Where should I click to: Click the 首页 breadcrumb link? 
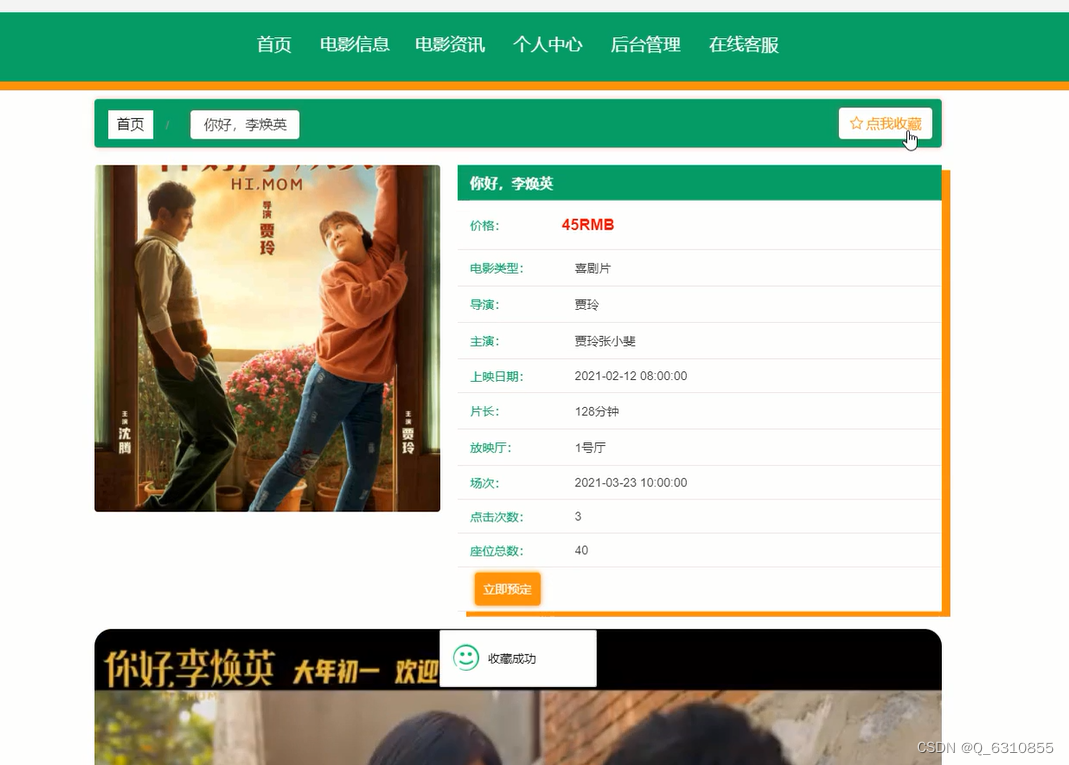pos(130,125)
